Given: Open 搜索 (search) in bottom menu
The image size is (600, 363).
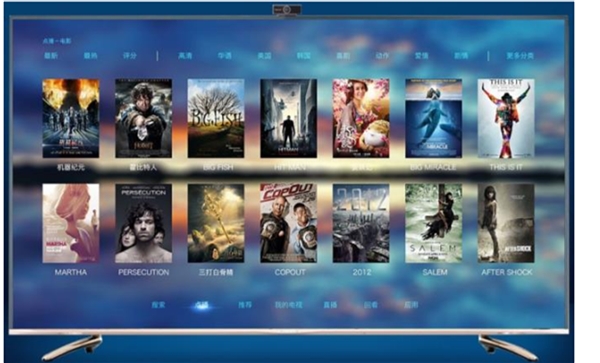Looking at the screenshot, I should tap(158, 305).
